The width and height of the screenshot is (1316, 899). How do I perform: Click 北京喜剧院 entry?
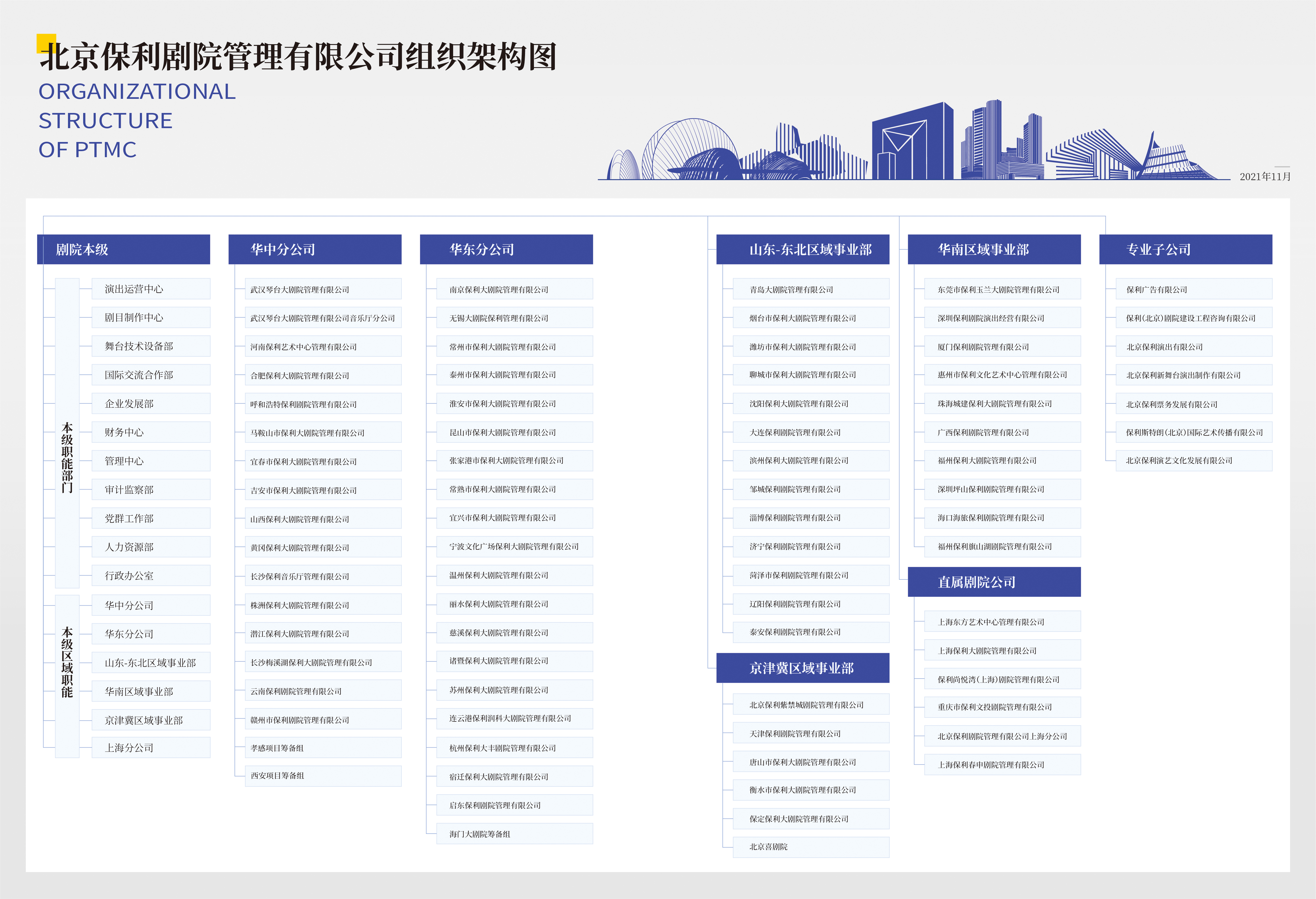click(x=810, y=847)
